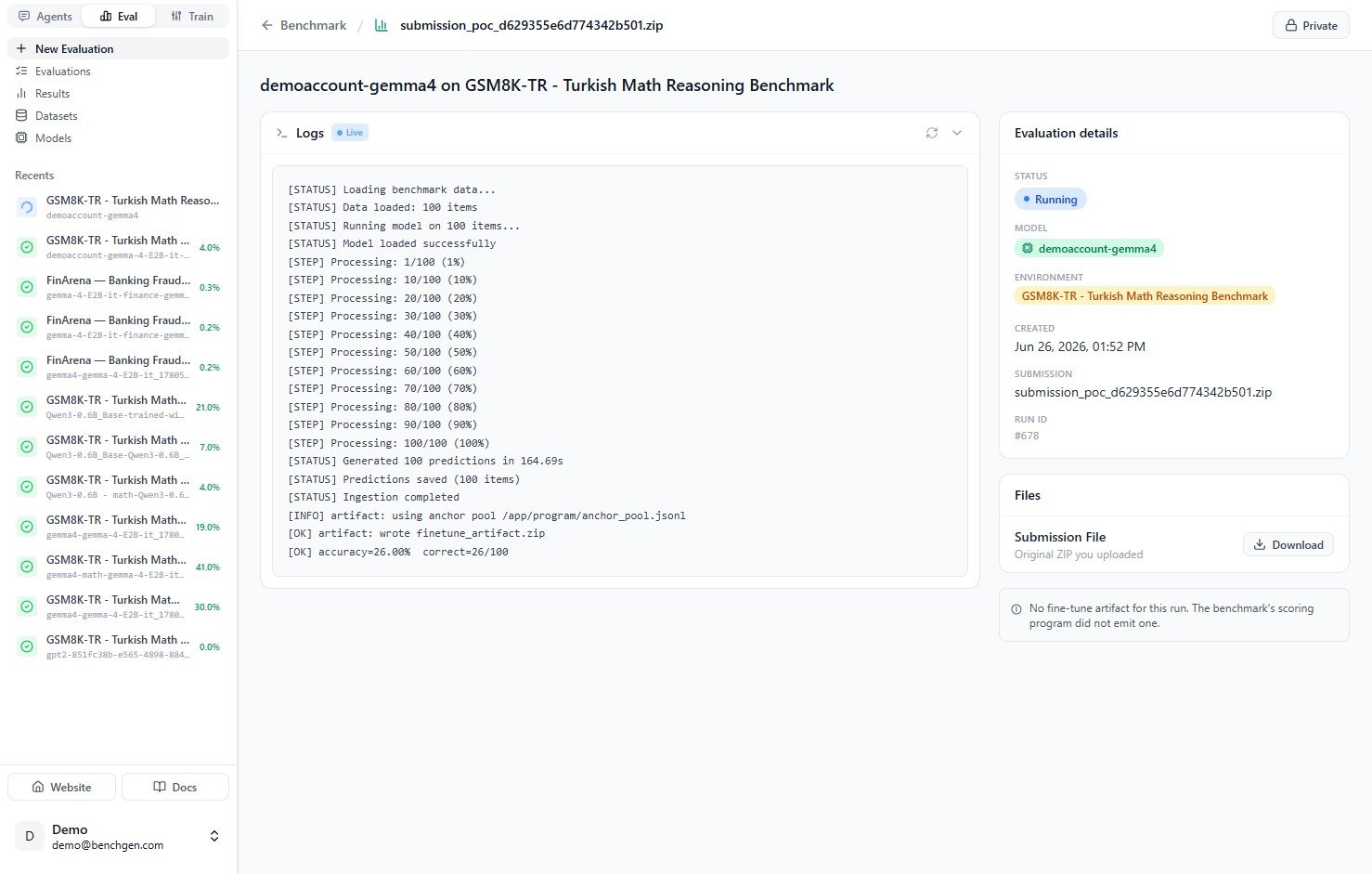Click log line 'wrote finetune_artifact.zip'
The image size is (1372, 874).
pos(417,533)
